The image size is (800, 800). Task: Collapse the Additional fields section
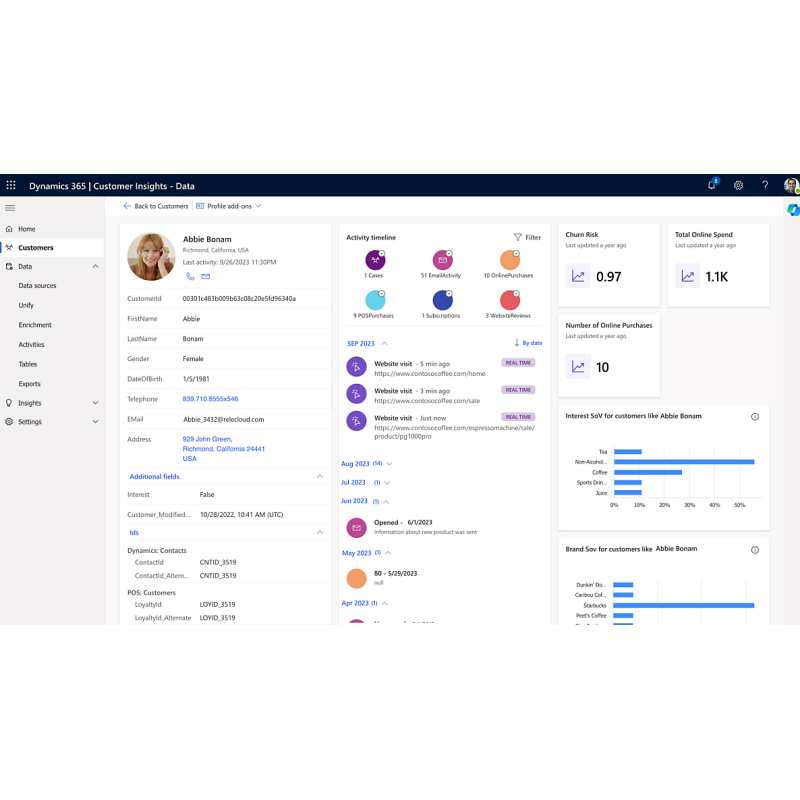(320, 477)
